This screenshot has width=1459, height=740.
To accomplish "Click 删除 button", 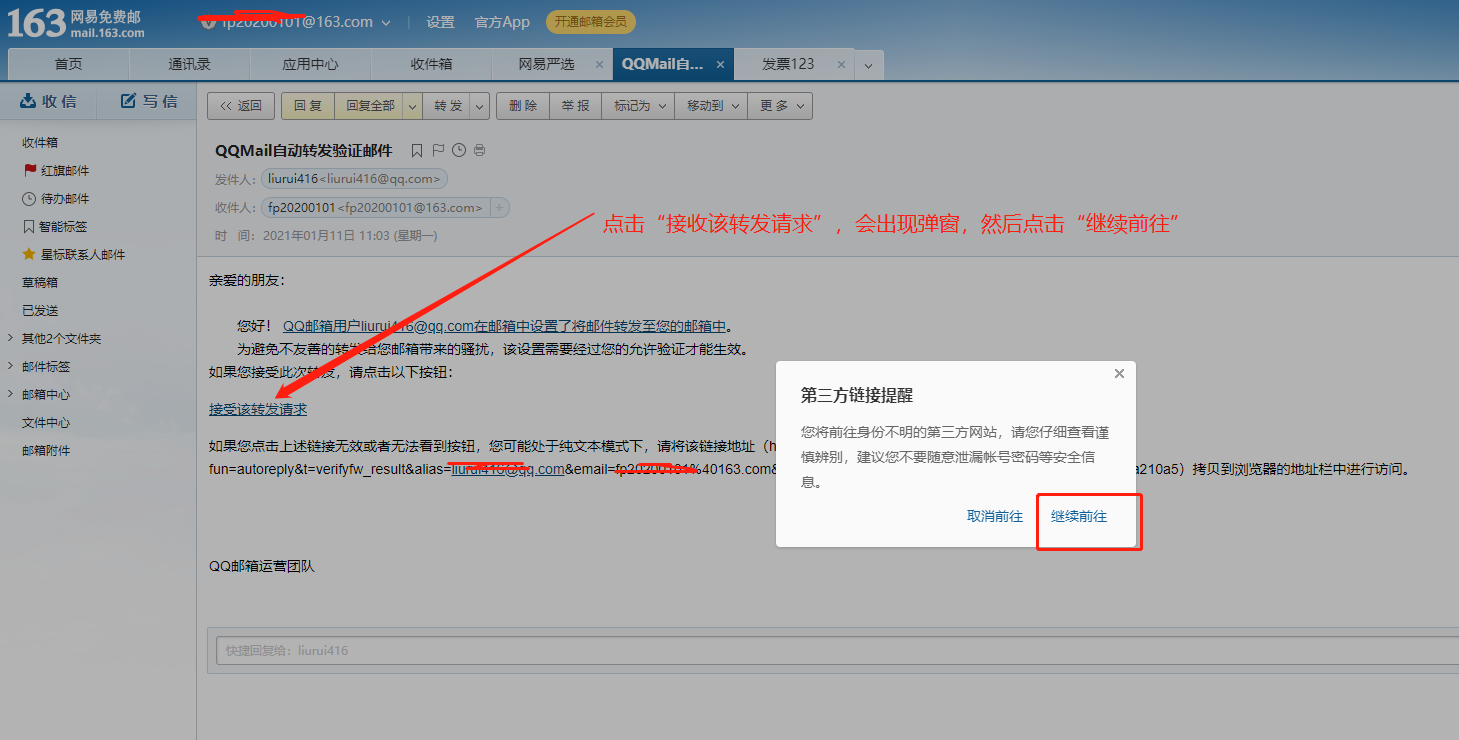I will pos(523,106).
